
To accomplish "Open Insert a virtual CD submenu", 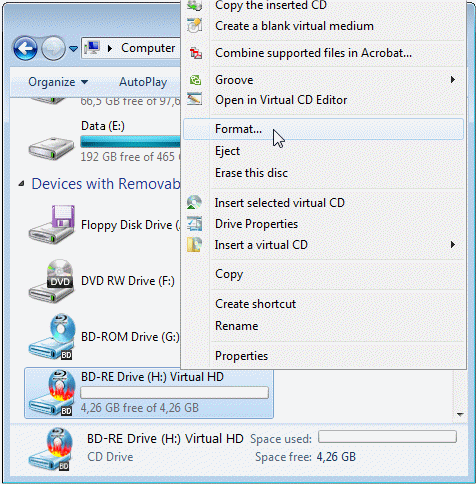I will point(323,245).
